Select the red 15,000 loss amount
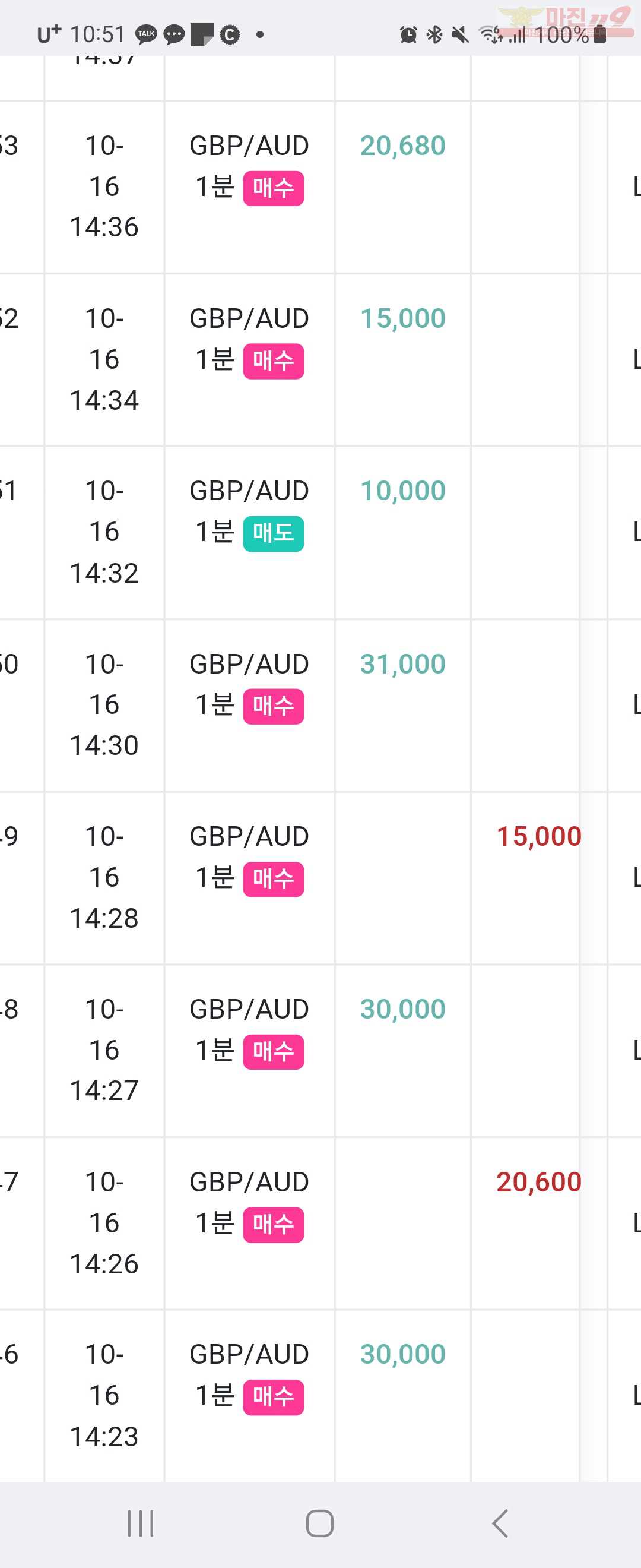Screen dimensions: 641x1568 click(x=539, y=836)
